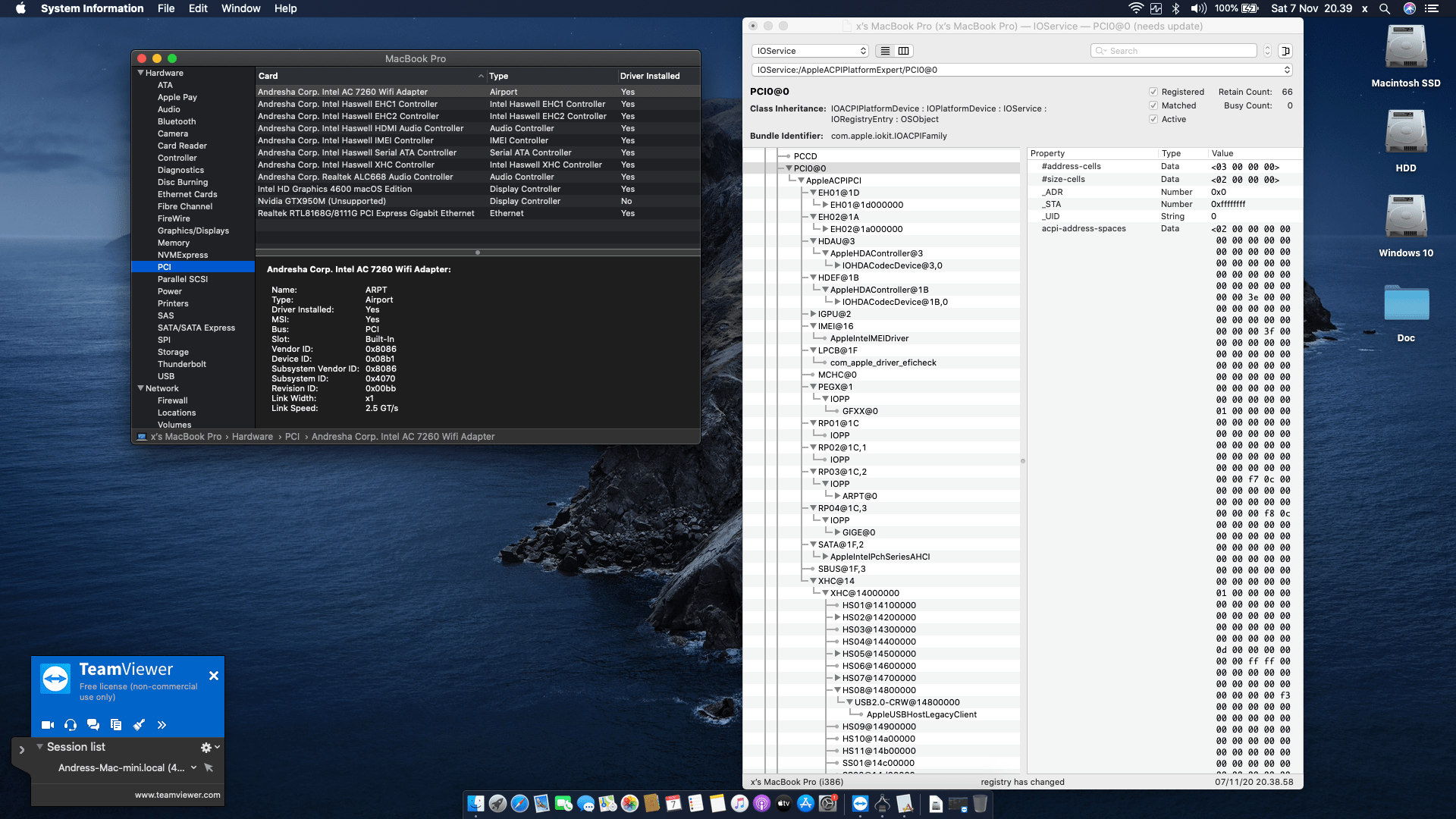Click the search results stepper arrows
1456x819 pixels.
pos(1266,50)
